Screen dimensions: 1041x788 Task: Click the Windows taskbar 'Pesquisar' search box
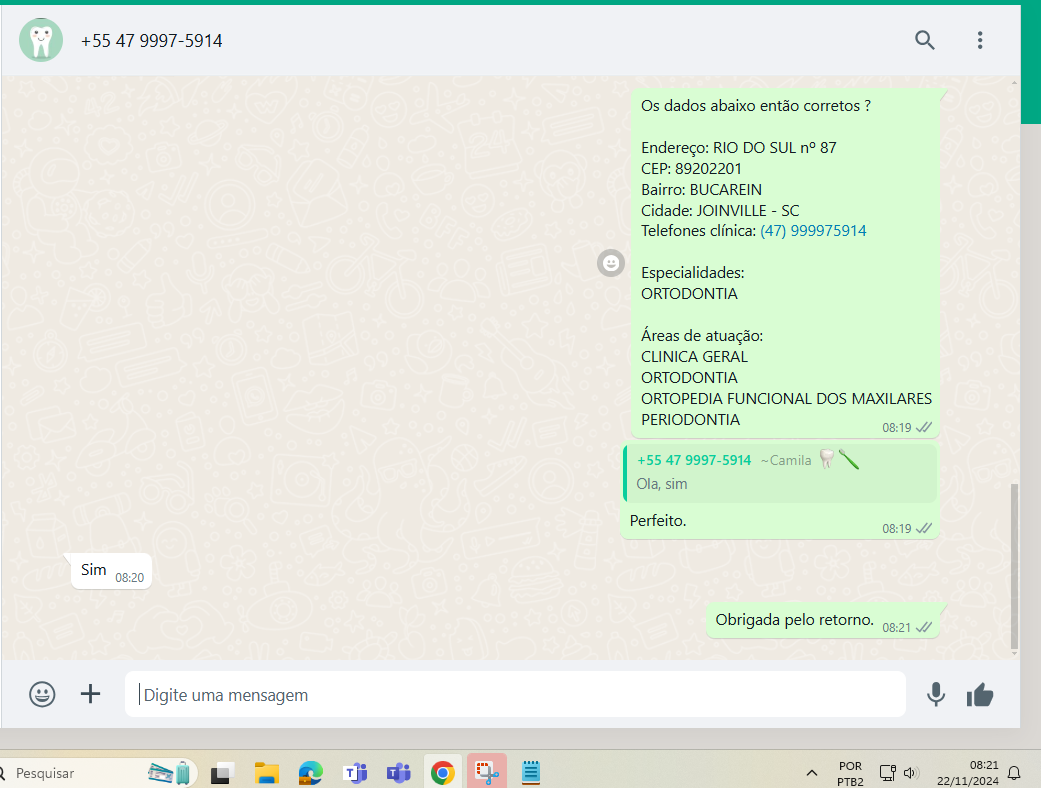(x=98, y=773)
